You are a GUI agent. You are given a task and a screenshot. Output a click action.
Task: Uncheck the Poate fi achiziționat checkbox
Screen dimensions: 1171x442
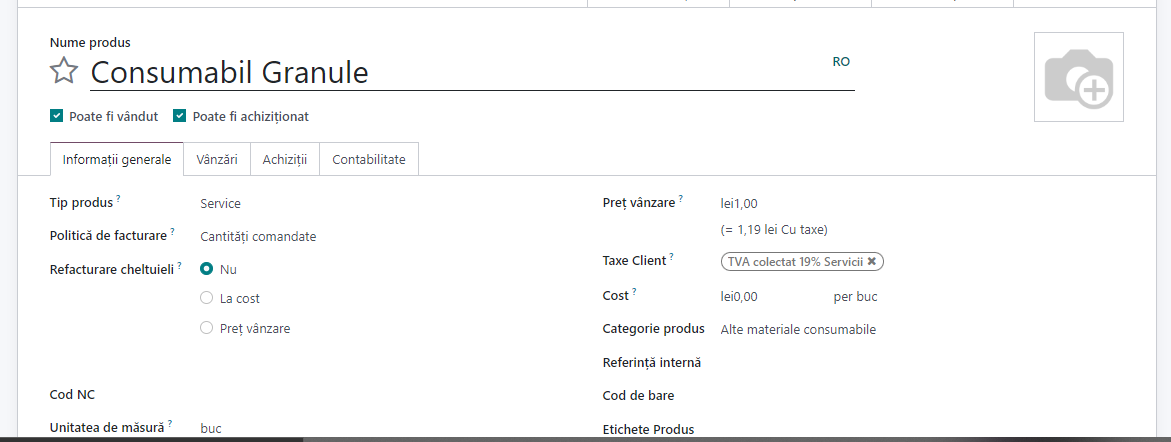[179, 116]
